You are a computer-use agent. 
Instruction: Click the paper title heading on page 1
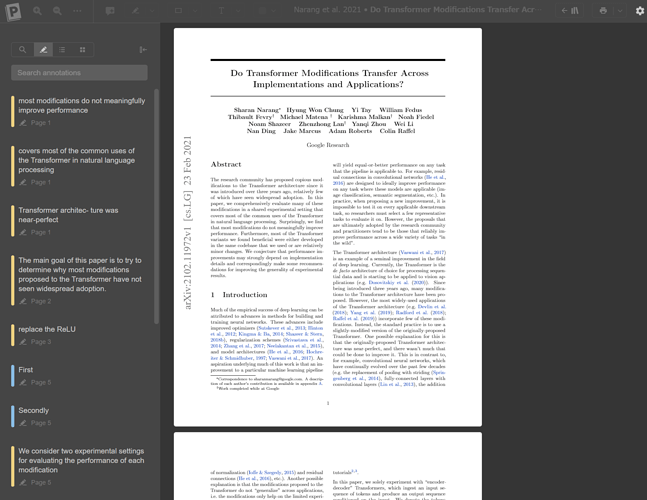[329, 78]
